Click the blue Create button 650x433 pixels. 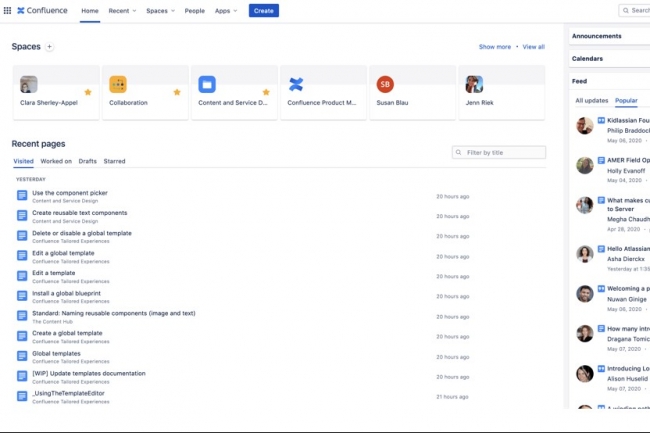(x=264, y=11)
